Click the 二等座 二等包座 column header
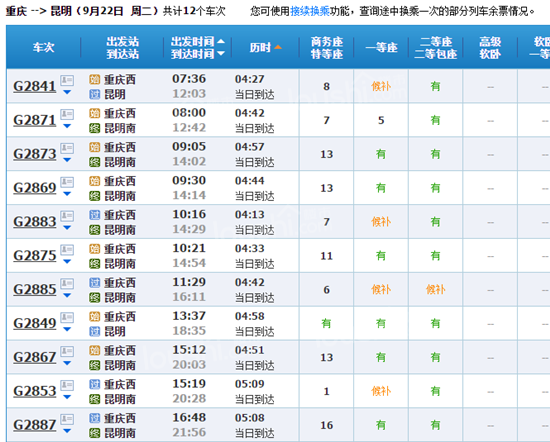This screenshot has width=550, height=442. (x=436, y=48)
